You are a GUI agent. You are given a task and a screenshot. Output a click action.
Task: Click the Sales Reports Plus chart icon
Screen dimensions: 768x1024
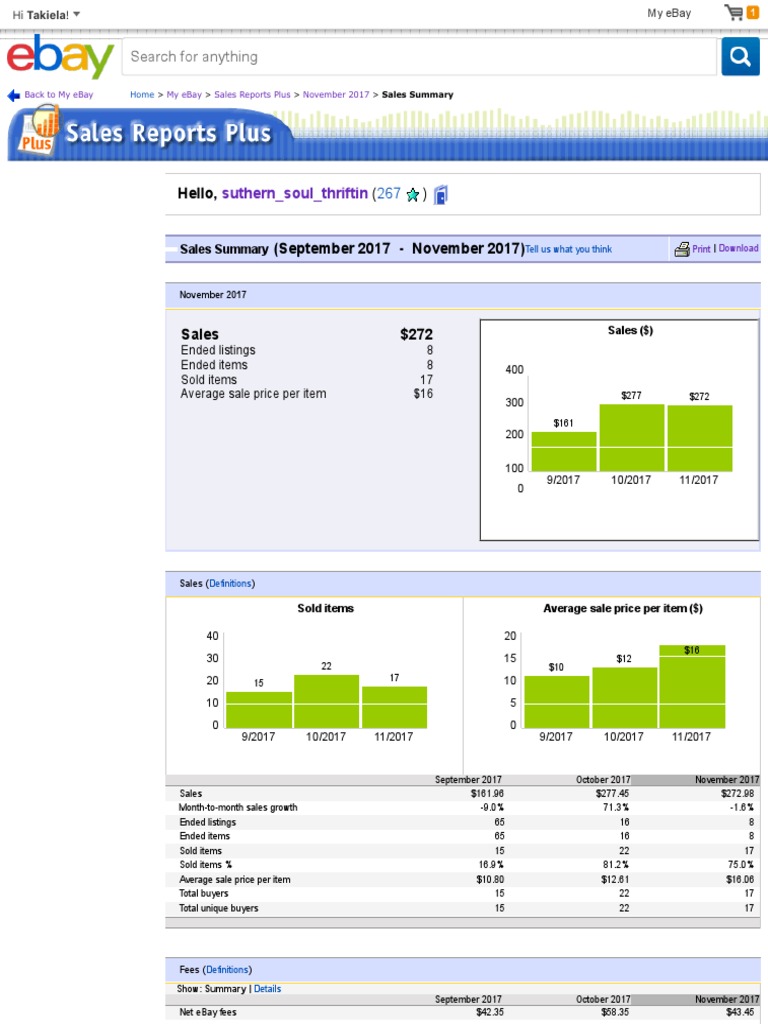tap(36, 130)
